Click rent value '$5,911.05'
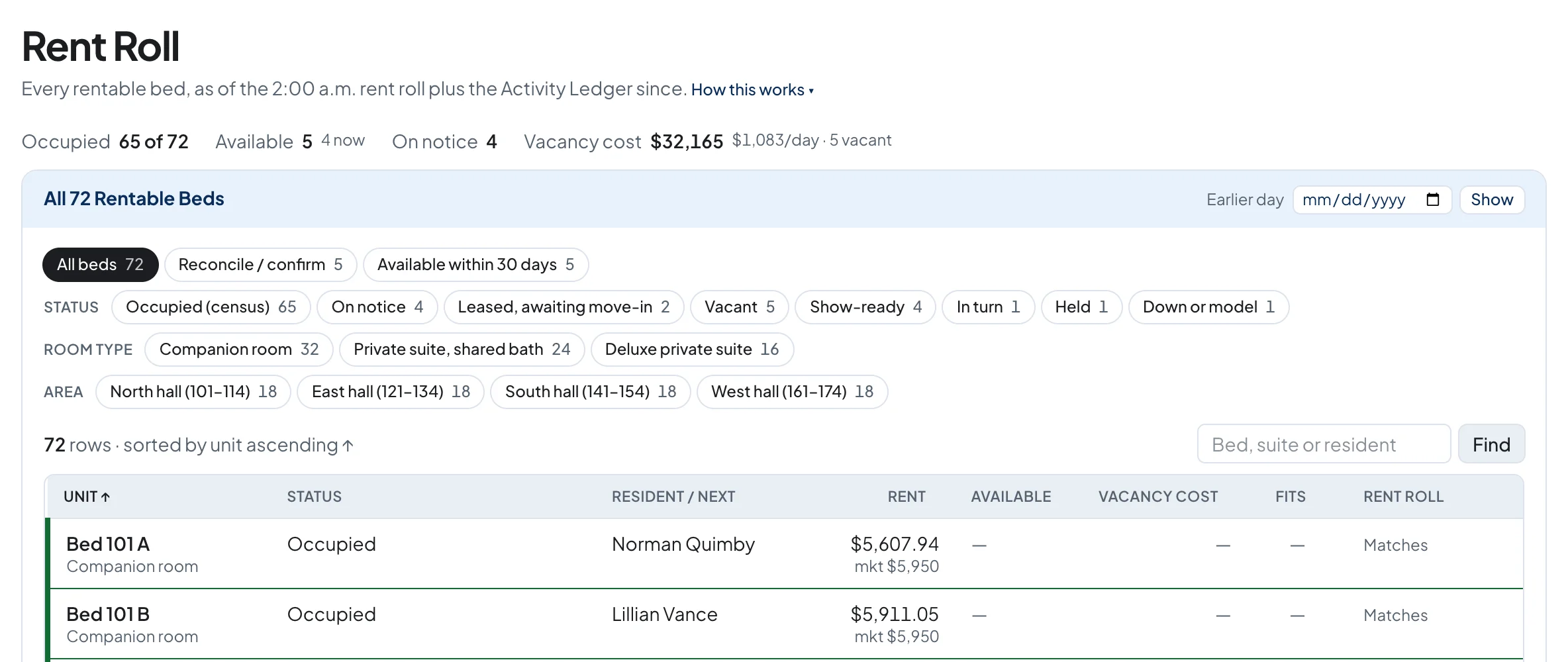 pyautogui.click(x=895, y=614)
